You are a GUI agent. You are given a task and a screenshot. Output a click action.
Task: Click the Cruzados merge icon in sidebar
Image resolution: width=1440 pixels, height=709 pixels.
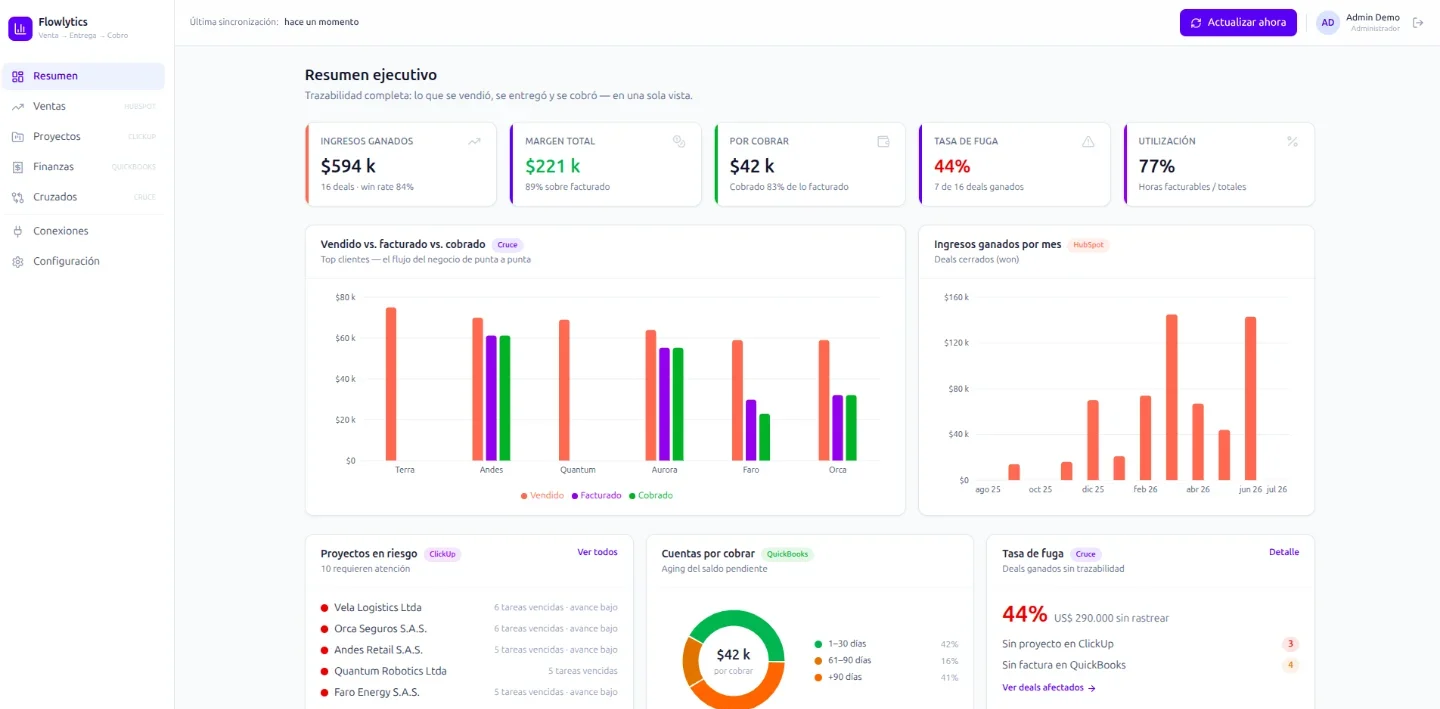pos(18,197)
